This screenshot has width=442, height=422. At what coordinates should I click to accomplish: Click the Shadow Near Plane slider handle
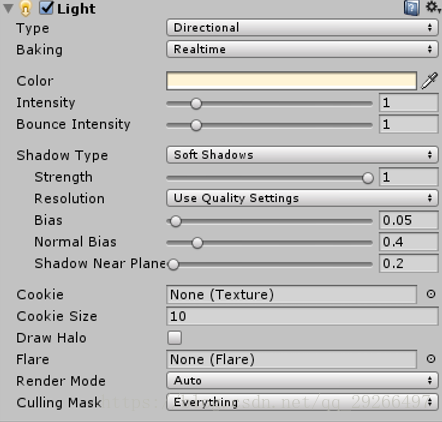point(173,264)
